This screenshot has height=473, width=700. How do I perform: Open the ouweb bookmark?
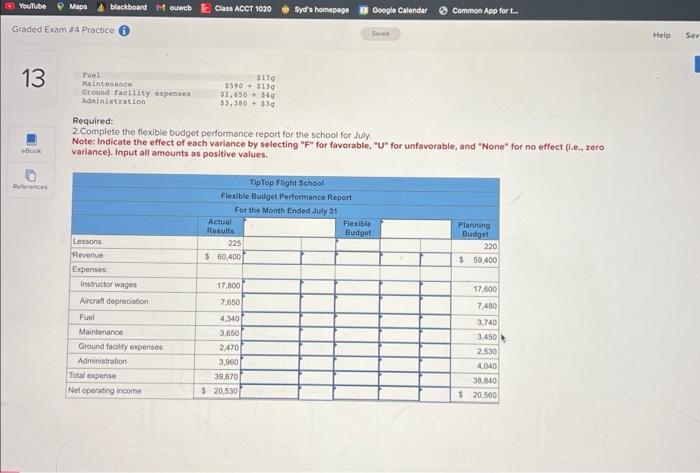coord(174,8)
